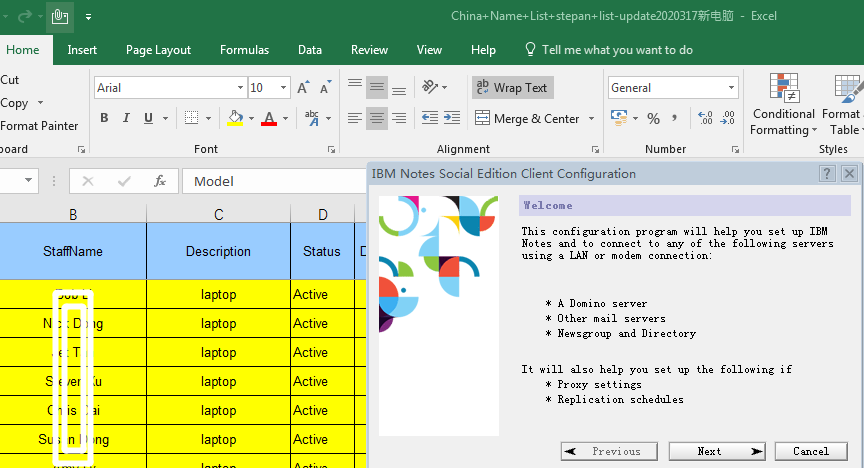
Task: Align text right
Action: pyautogui.click(x=399, y=118)
